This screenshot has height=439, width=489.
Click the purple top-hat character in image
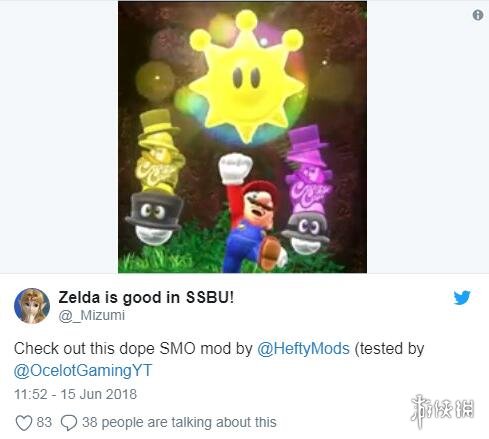click(308, 170)
